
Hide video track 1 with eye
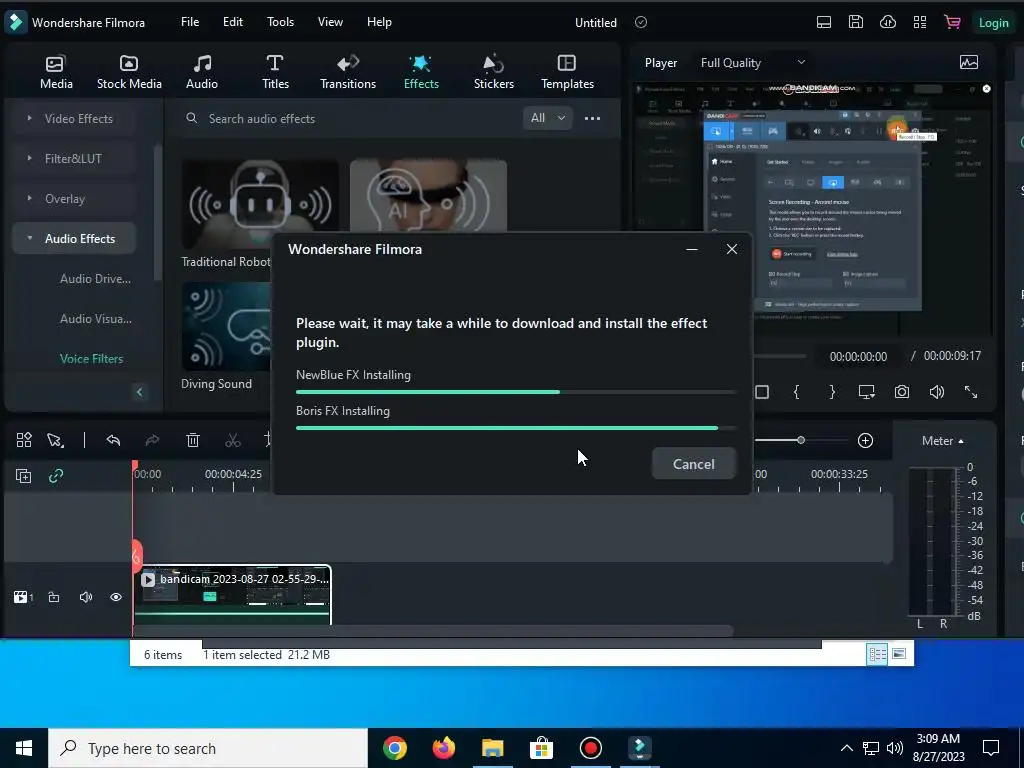click(x=116, y=597)
